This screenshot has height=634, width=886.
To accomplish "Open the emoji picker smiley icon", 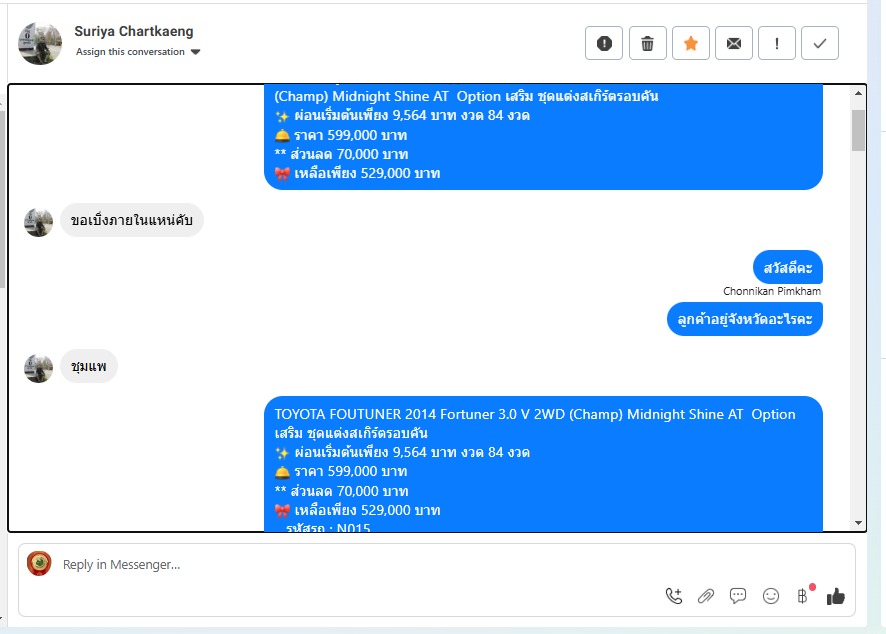I will (x=771, y=596).
